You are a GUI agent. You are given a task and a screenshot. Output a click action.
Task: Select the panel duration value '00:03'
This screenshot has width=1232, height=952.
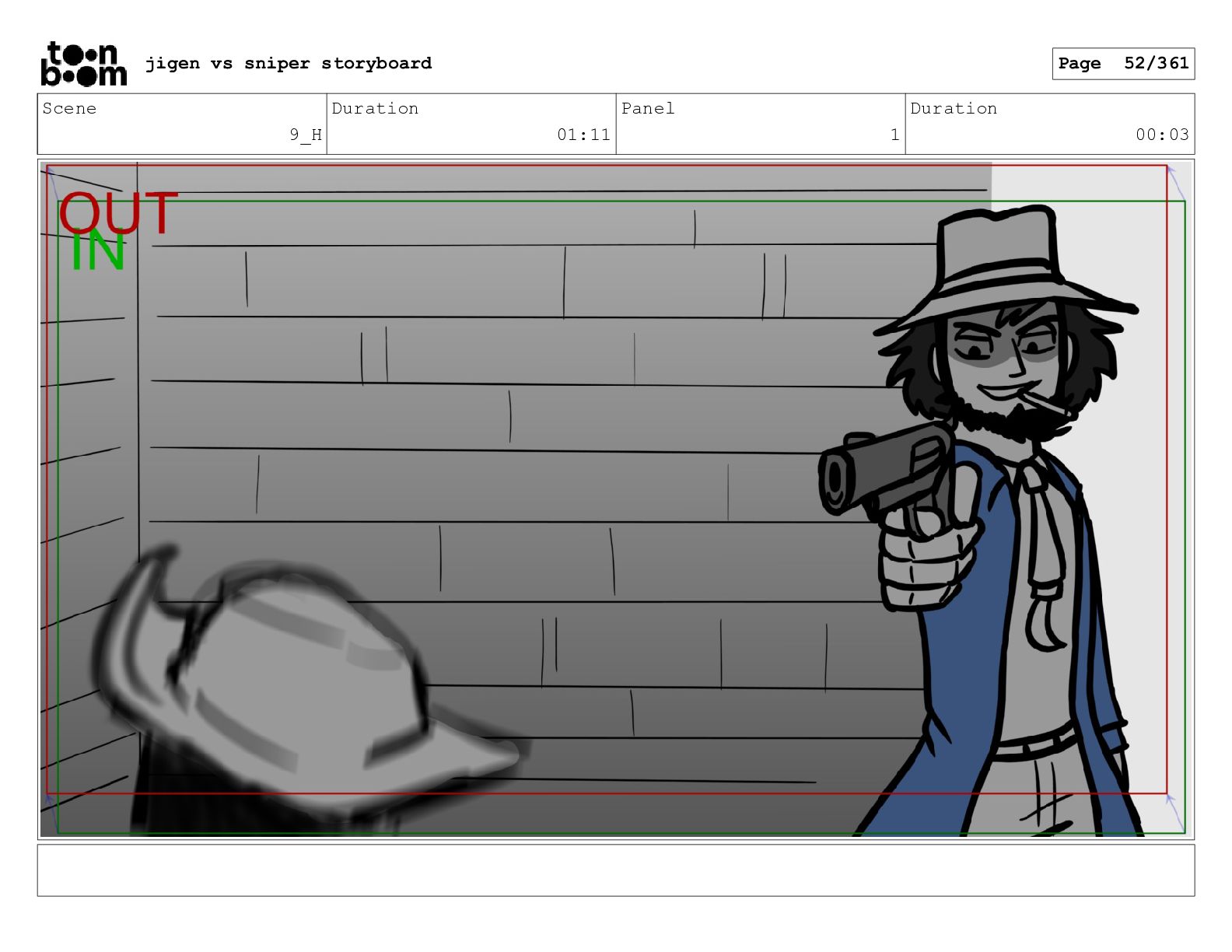pos(1162,135)
